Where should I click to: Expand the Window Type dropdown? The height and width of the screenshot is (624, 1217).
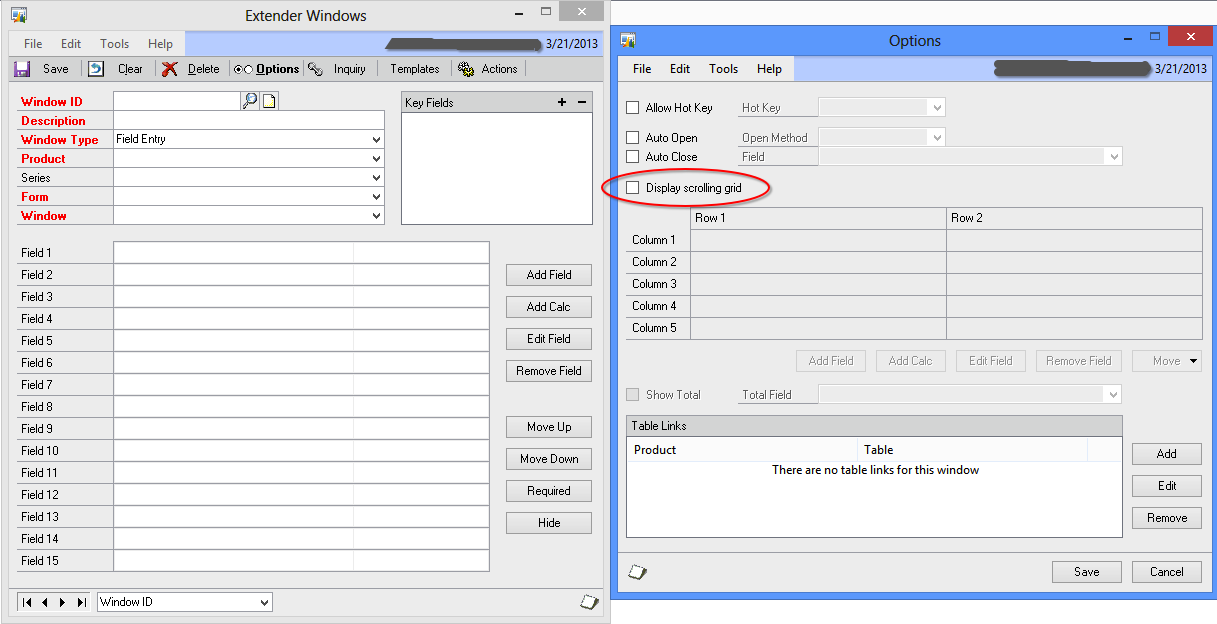[x=376, y=140]
